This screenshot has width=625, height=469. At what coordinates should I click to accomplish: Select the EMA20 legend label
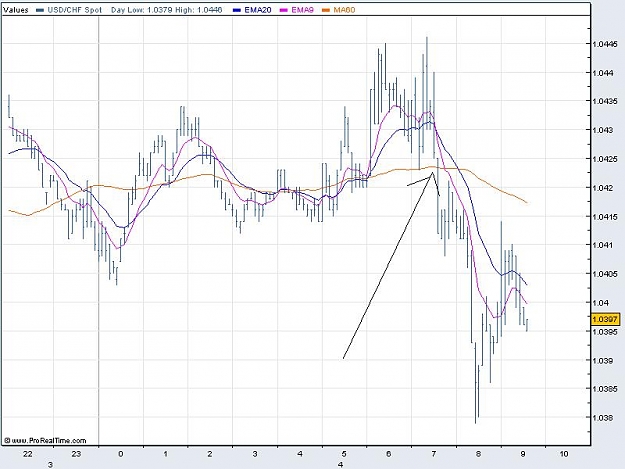(257, 10)
